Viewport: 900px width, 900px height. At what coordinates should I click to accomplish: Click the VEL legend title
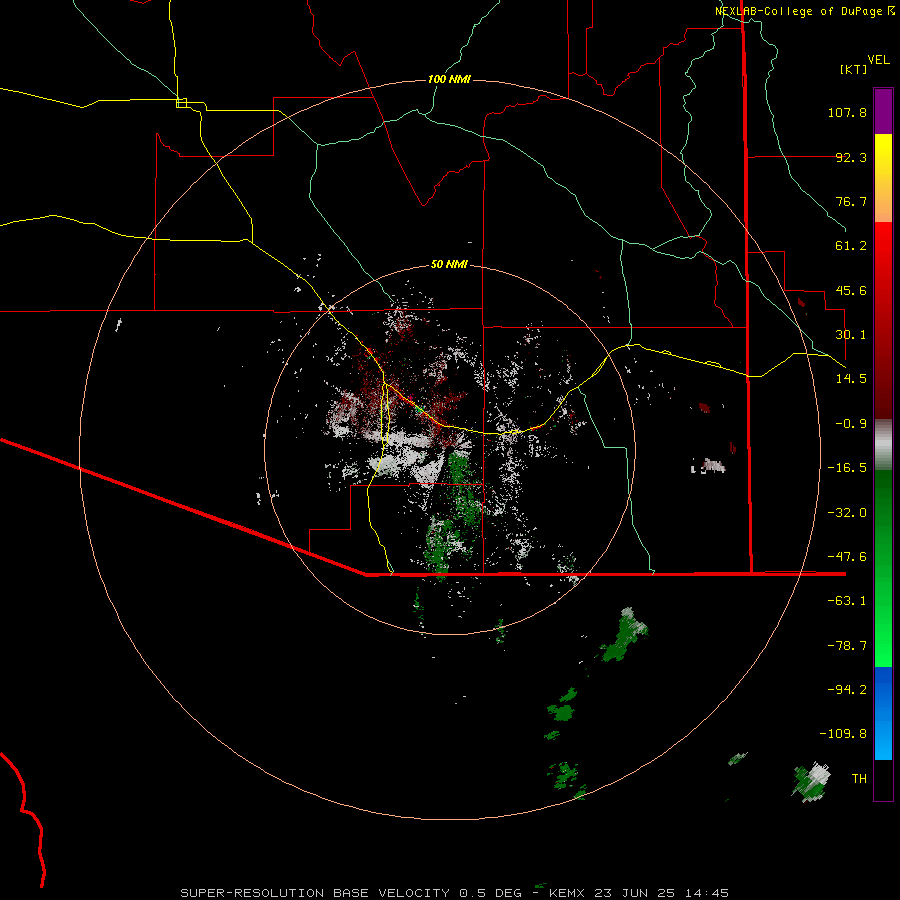coord(878,60)
